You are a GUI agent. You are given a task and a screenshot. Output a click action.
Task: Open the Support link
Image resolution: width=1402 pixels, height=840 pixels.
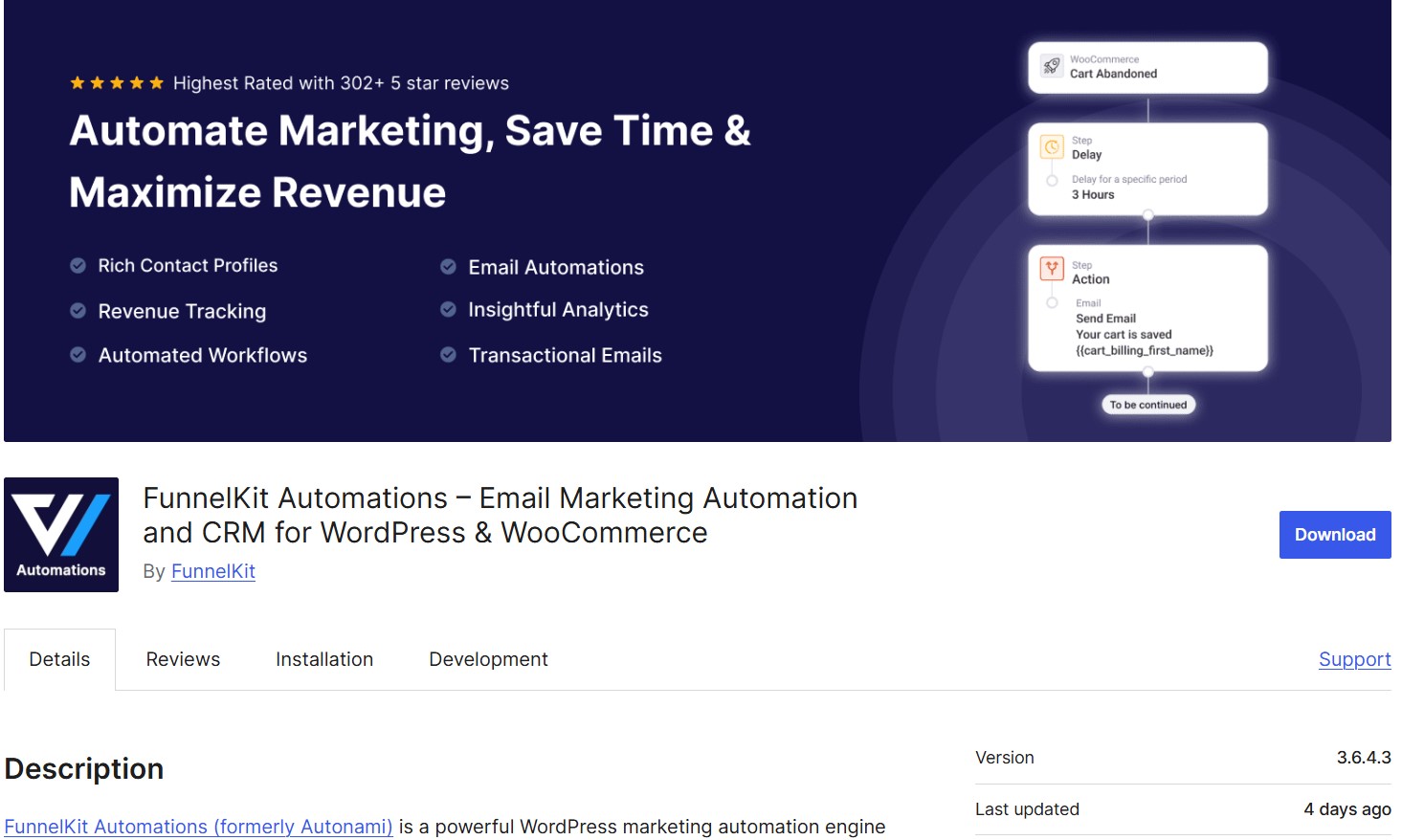tap(1354, 659)
